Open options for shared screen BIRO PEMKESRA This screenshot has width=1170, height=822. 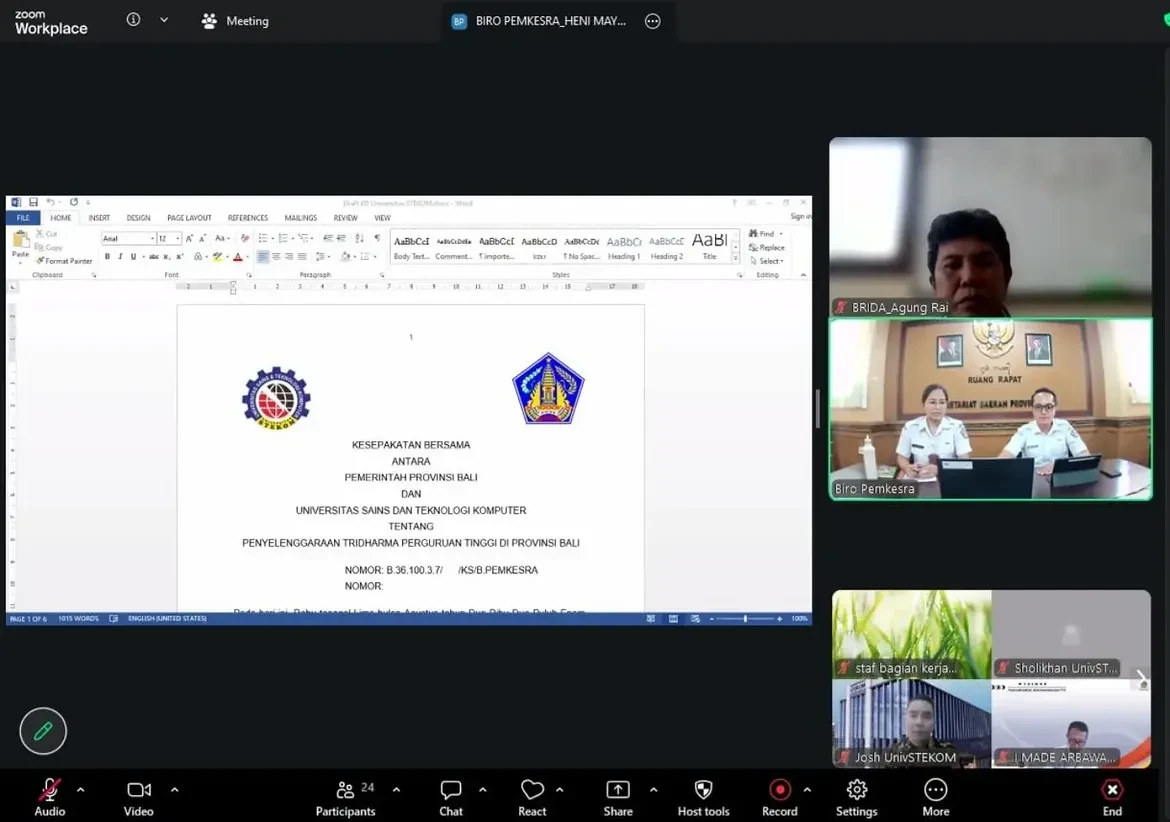coord(653,21)
